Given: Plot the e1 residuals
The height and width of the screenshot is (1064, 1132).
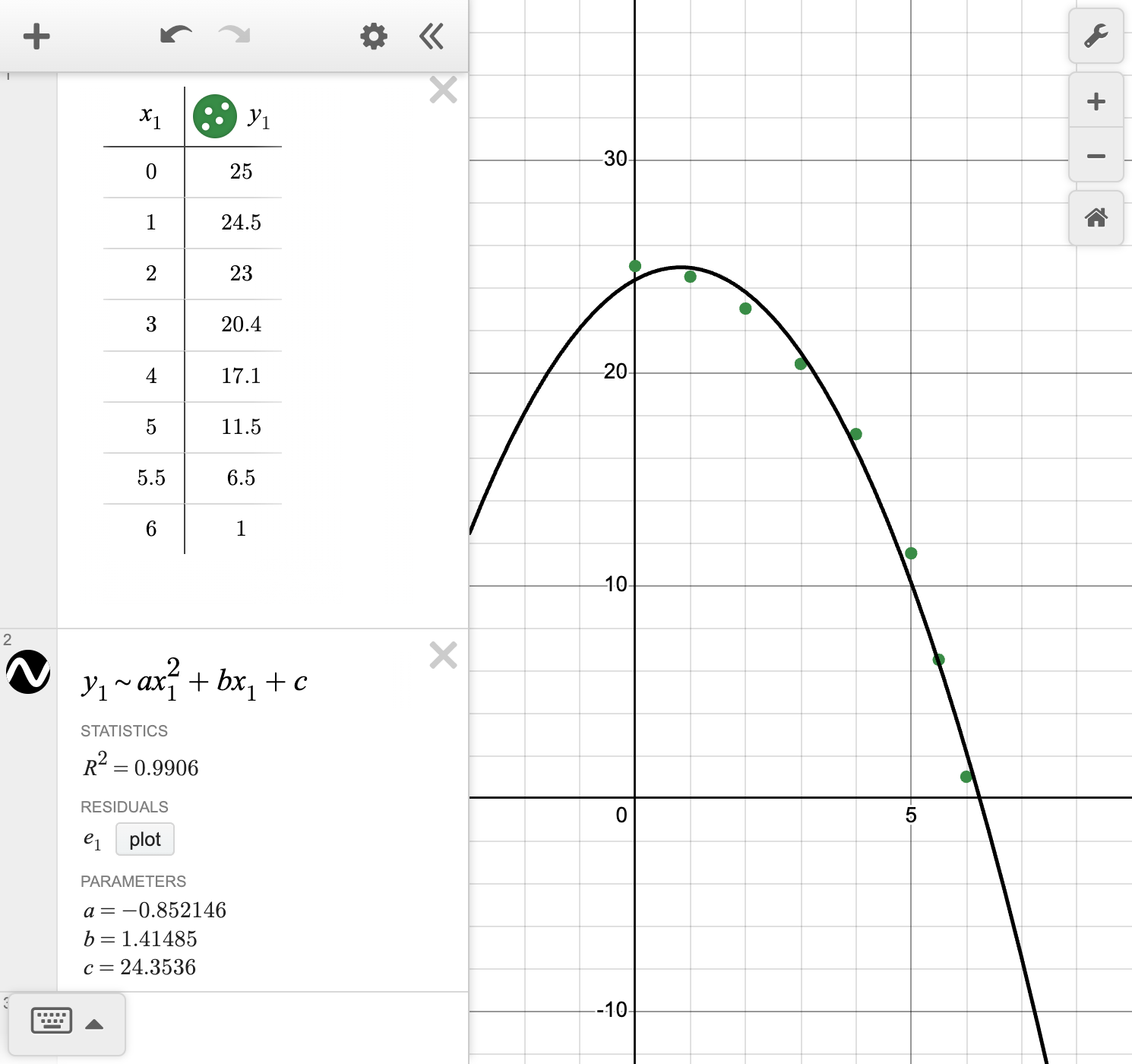Looking at the screenshot, I should pos(144,839).
